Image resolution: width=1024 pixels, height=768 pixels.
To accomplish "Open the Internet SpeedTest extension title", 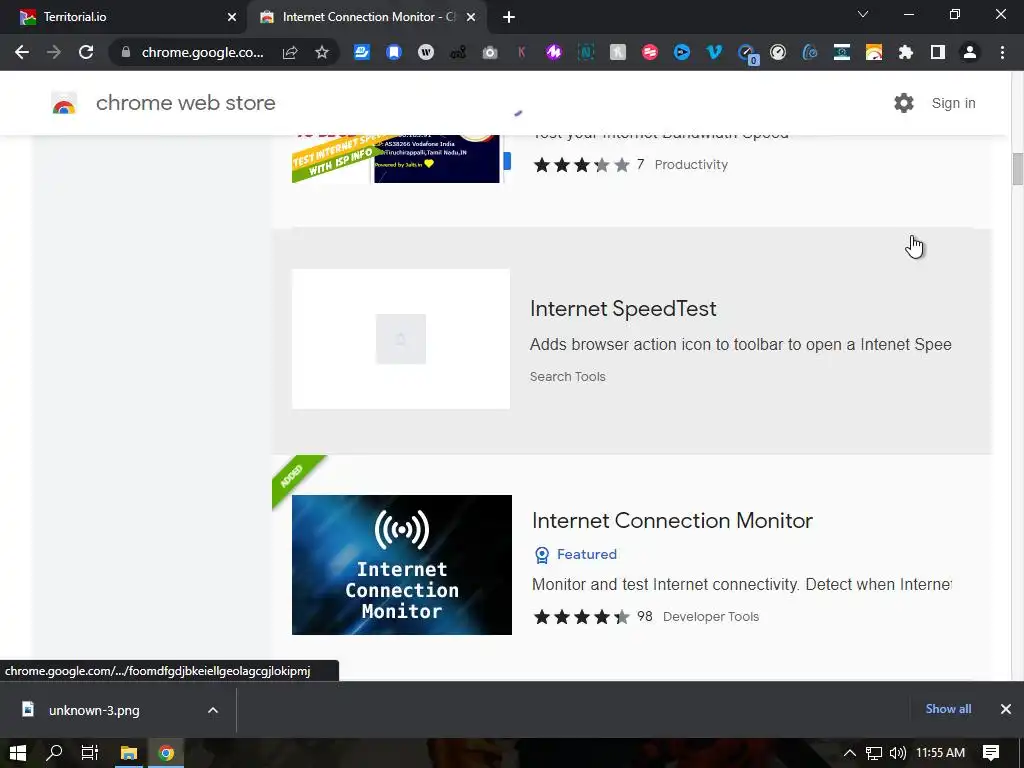I will click(623, 309).
